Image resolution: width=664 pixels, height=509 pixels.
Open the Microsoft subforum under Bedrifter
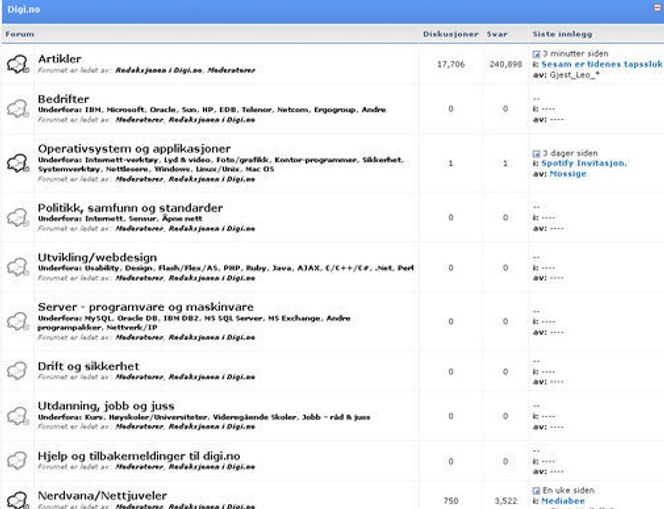125,110
